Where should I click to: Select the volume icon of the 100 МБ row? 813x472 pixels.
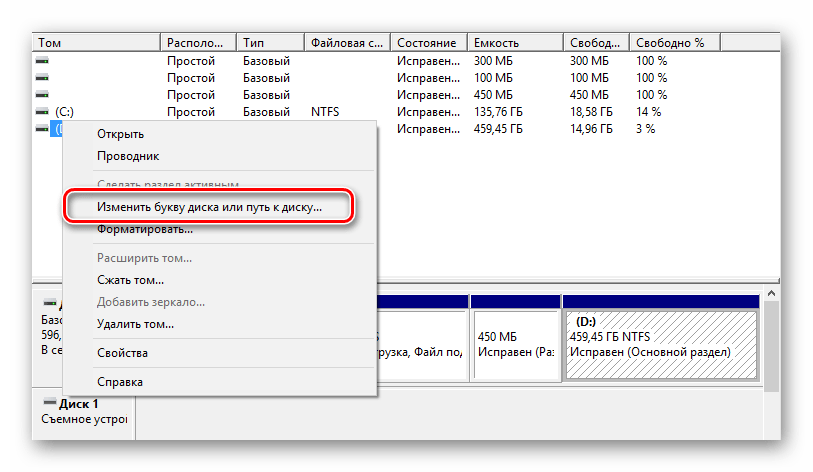click(41, 78)
